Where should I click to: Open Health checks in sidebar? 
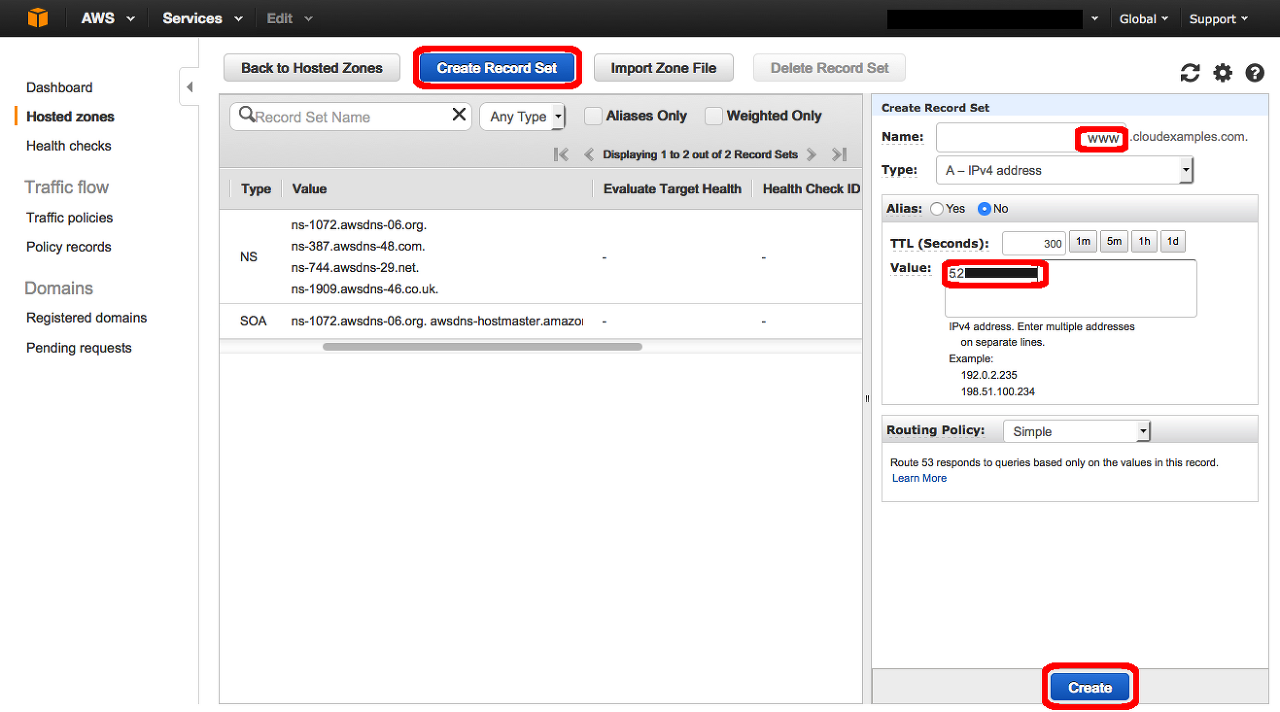(x=69, y=146)
